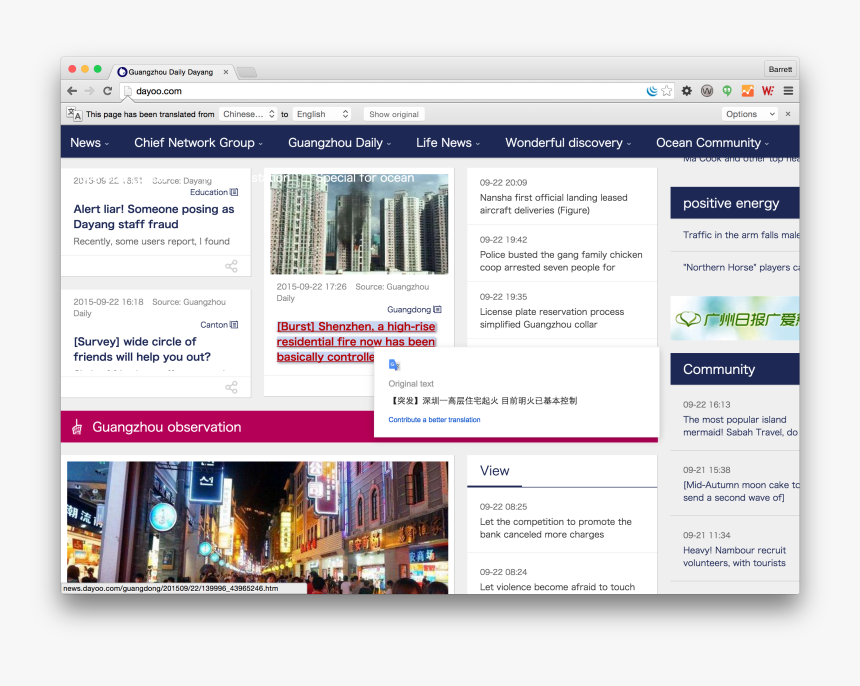Screen dimensions: 860x686
Task: Open the Survey wide circle of friends headline
Action: tap(142, 349)
